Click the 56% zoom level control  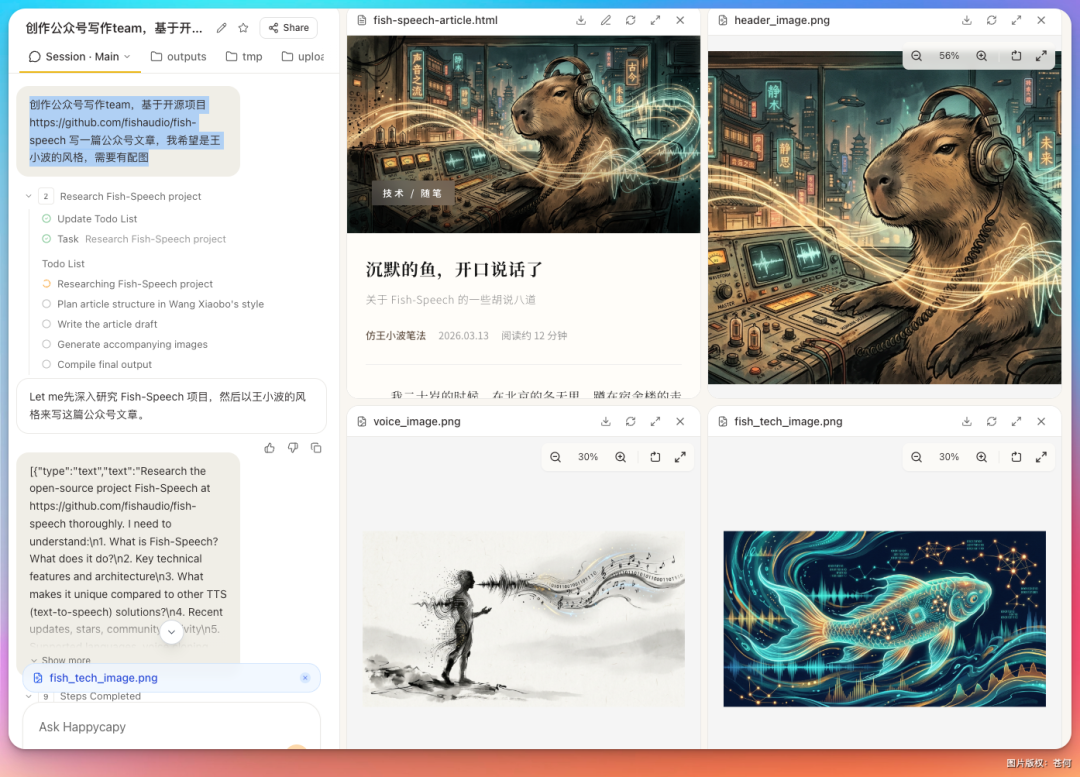(x=948, y=56)
